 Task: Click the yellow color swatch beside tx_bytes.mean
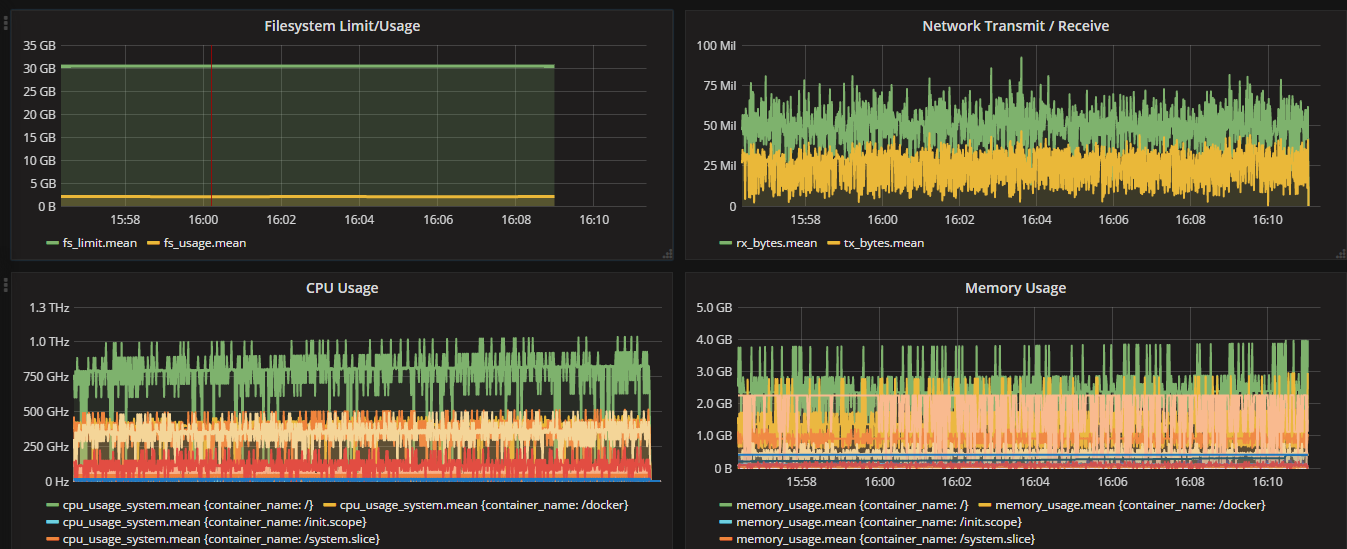pyautogui.click(x=834, y=243)
